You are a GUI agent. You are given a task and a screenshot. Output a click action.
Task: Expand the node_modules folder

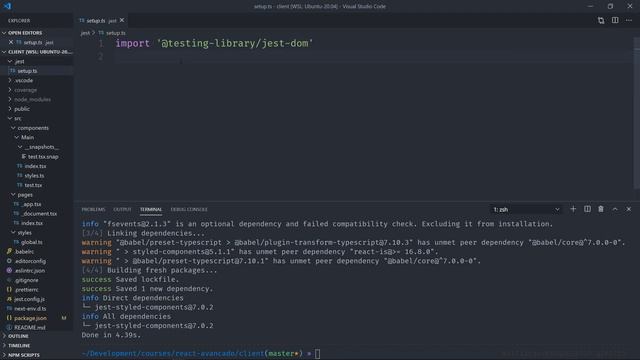tap(37, 100)
